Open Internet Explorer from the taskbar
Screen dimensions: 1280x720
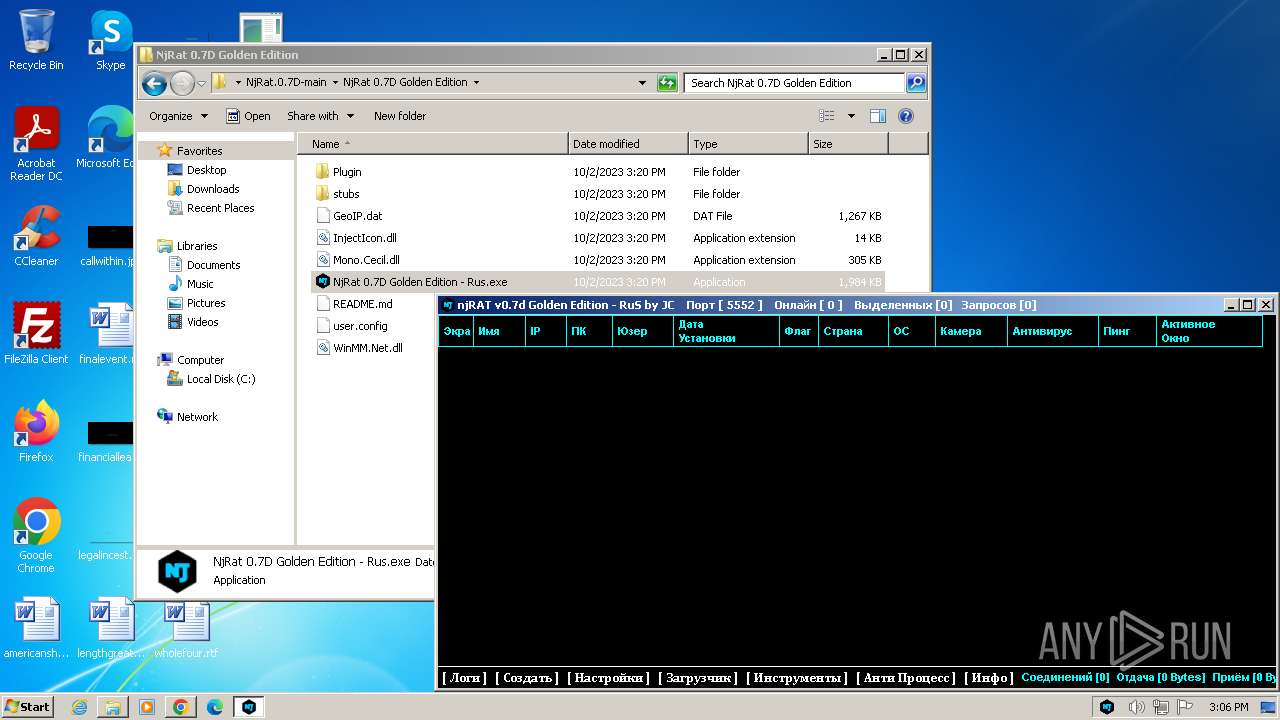tap(79, 707)
